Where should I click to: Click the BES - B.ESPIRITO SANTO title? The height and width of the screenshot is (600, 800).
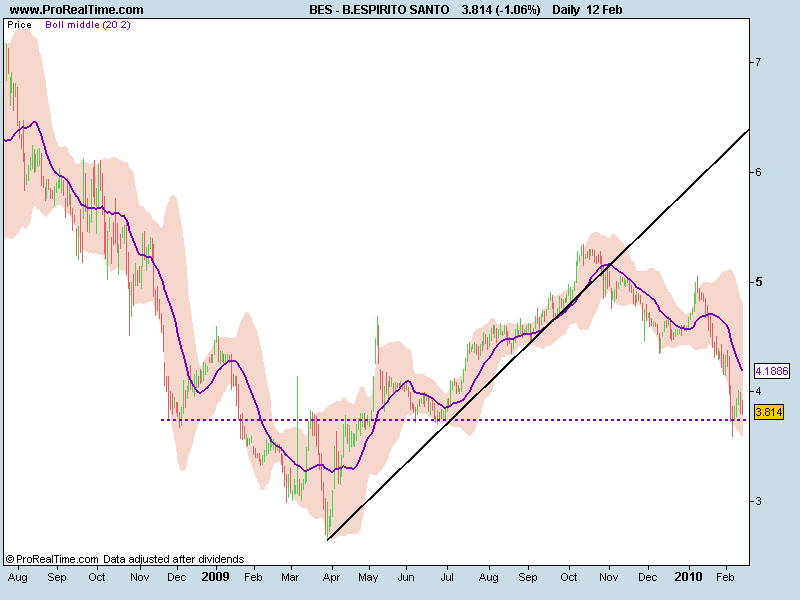tap(379, 10)
